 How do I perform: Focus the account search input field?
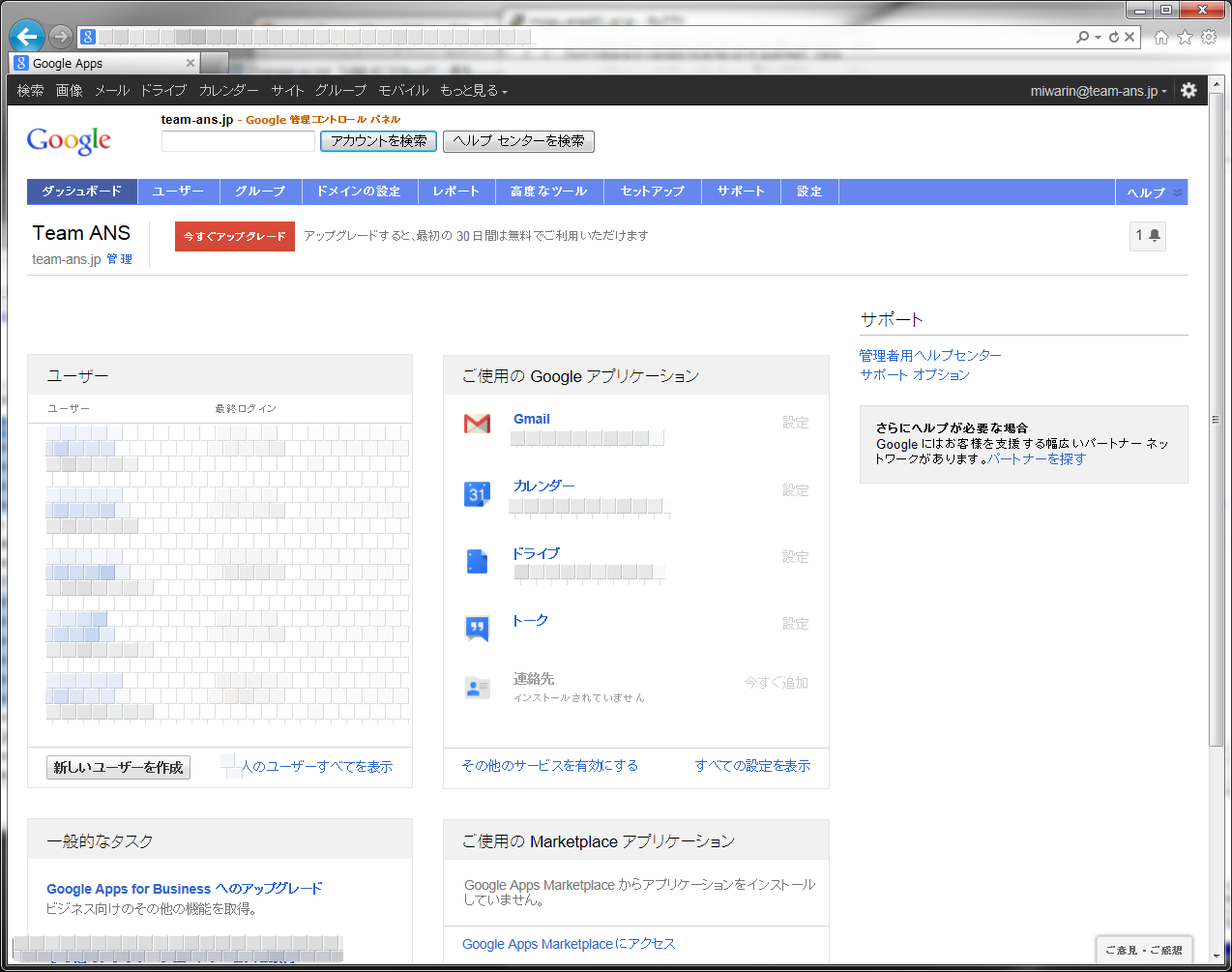pyautogui.click(x=239, y=141)
